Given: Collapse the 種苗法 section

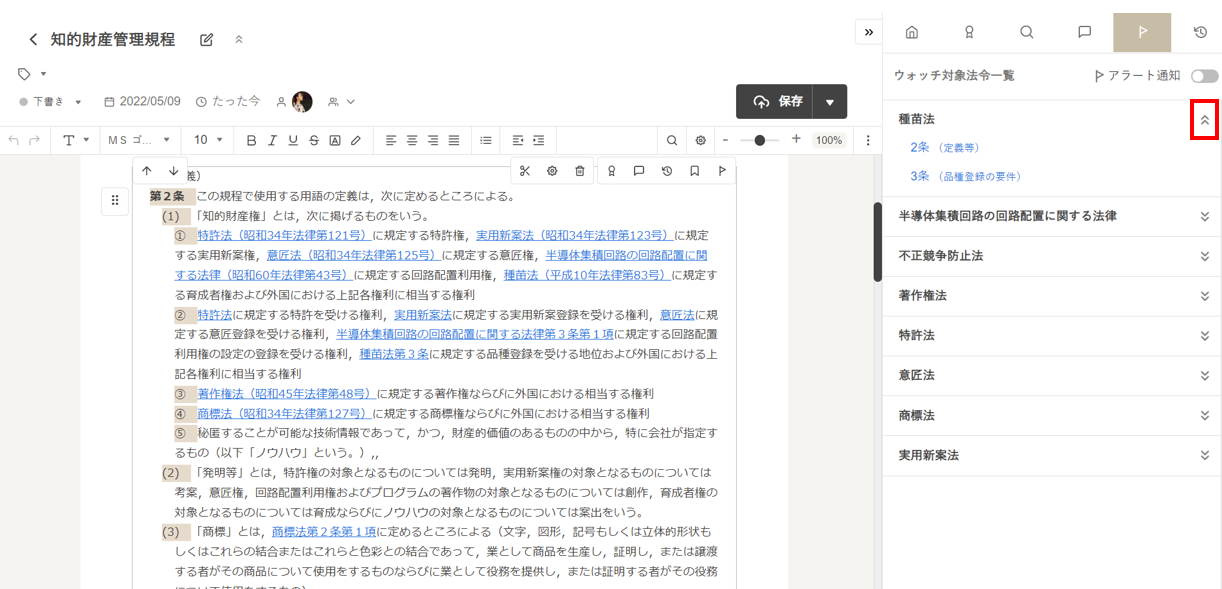Looking at the screenshot, I should [x=1204, y=120].
